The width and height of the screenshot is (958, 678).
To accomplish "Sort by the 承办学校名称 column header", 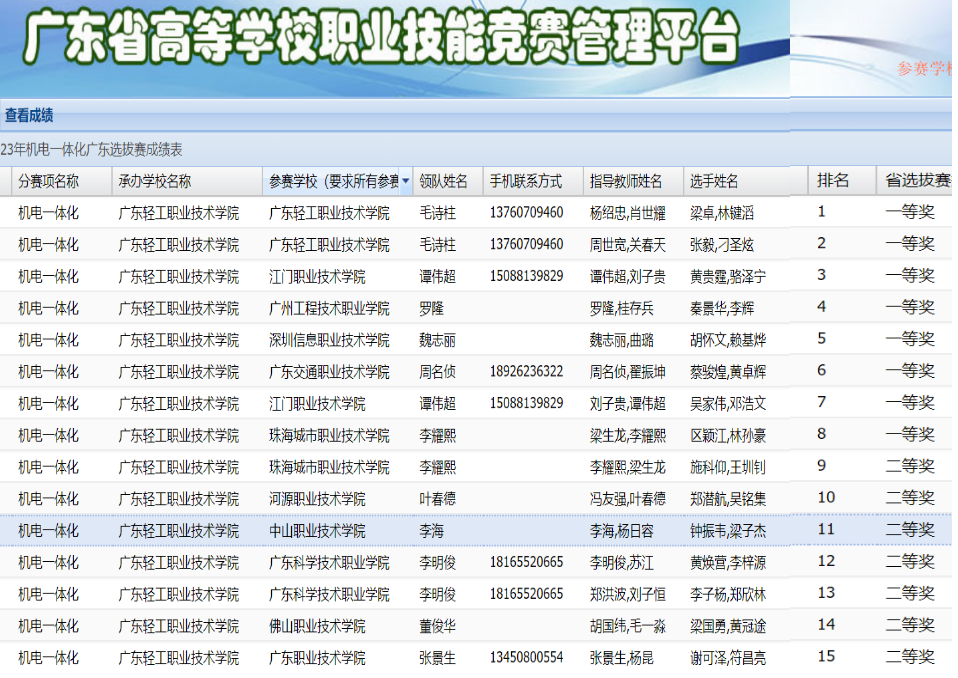I will point(155,181).
